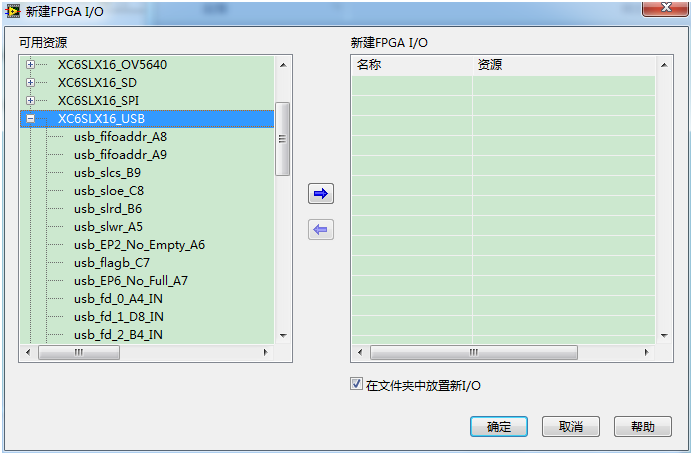The image size is (693, 455).
Task: Click the blue right arrow to add I/O
Action: (x=320, y=194)
